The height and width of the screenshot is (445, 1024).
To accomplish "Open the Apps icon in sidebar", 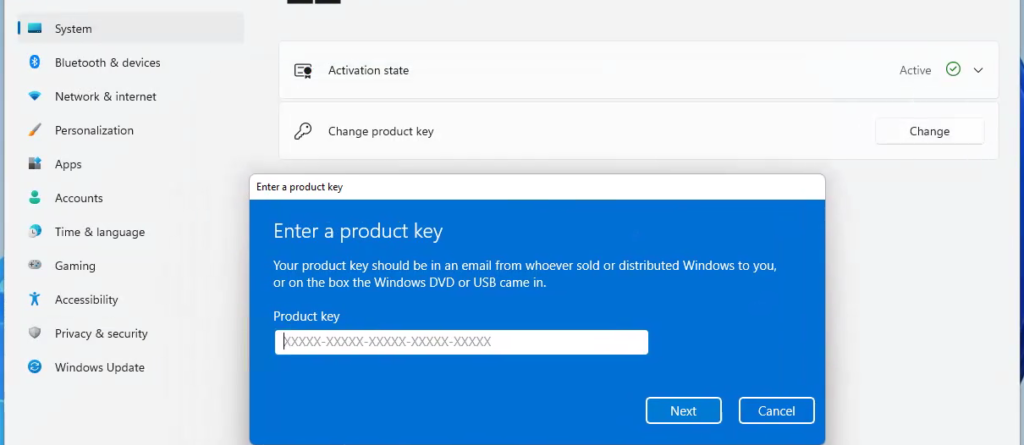I will 35,164.
